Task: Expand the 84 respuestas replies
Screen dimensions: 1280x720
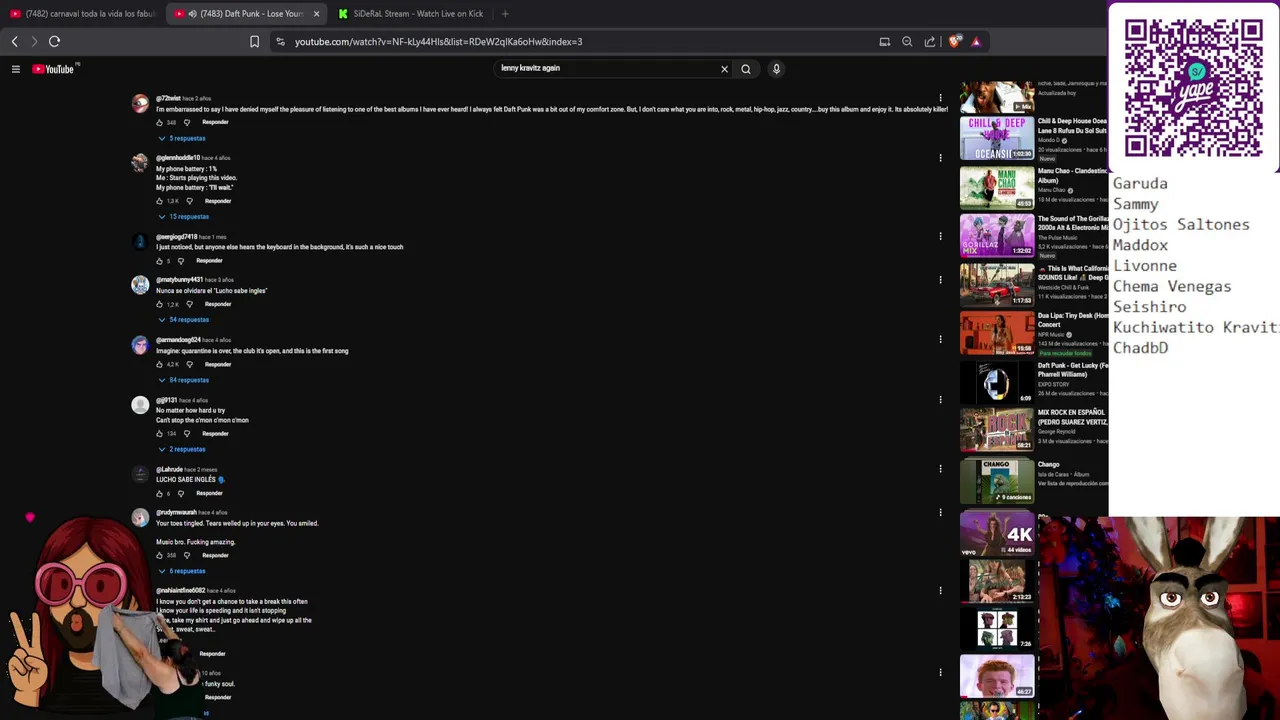Action: tap(184, 380)
